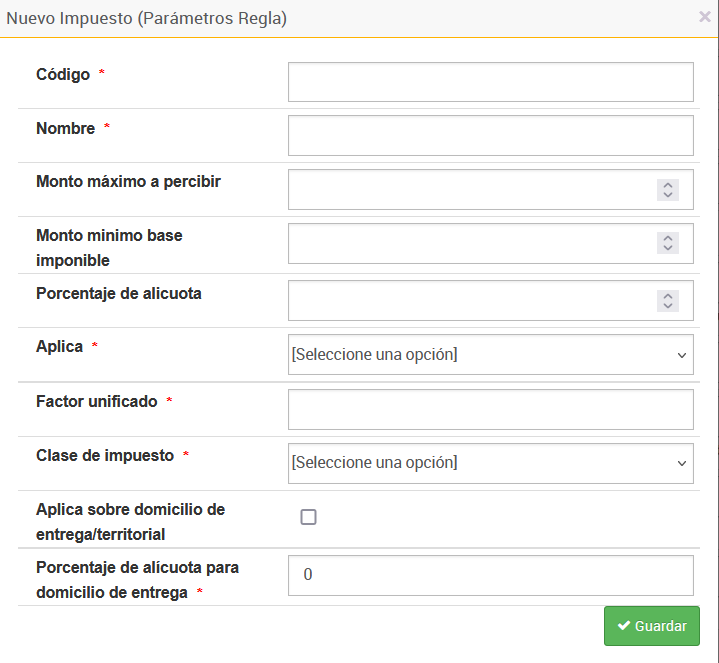Click the Monto minimo base imponible field

pyautogui.click(x=470, y=243)
